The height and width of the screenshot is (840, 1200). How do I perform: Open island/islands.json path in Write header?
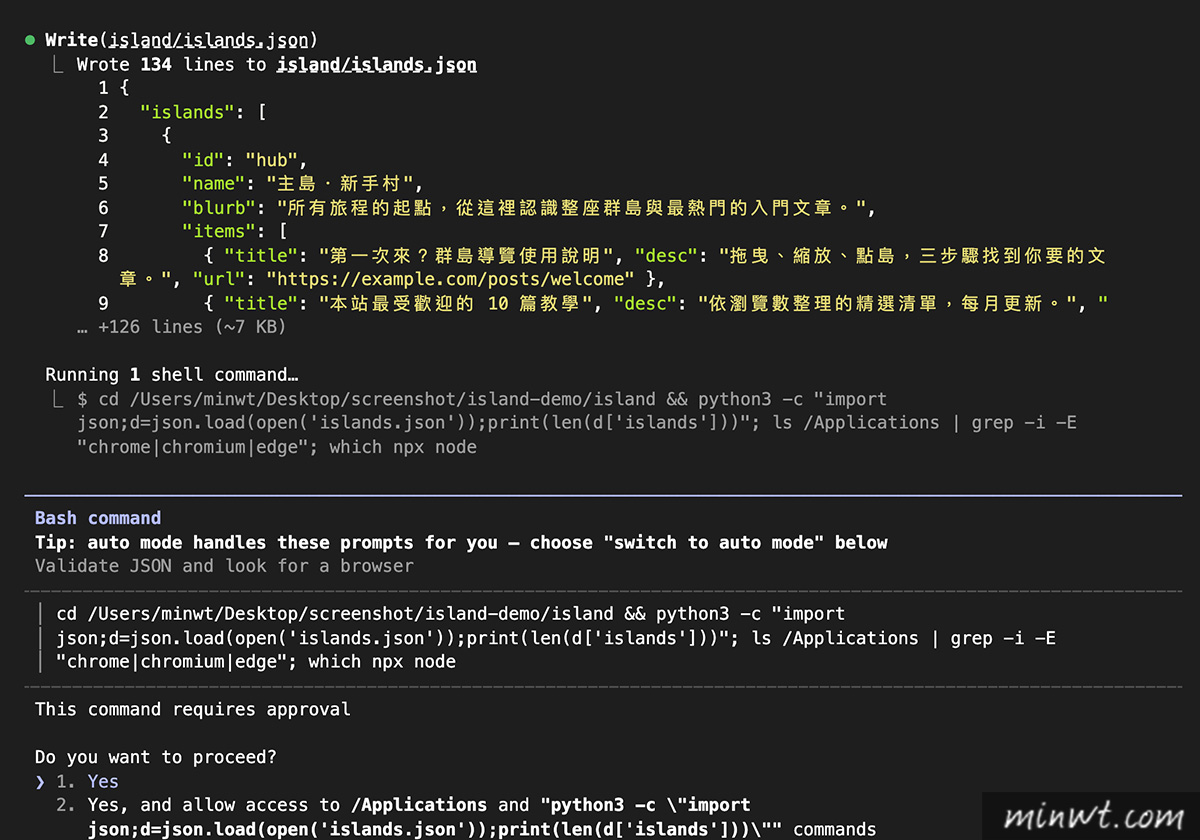point(213,41)
